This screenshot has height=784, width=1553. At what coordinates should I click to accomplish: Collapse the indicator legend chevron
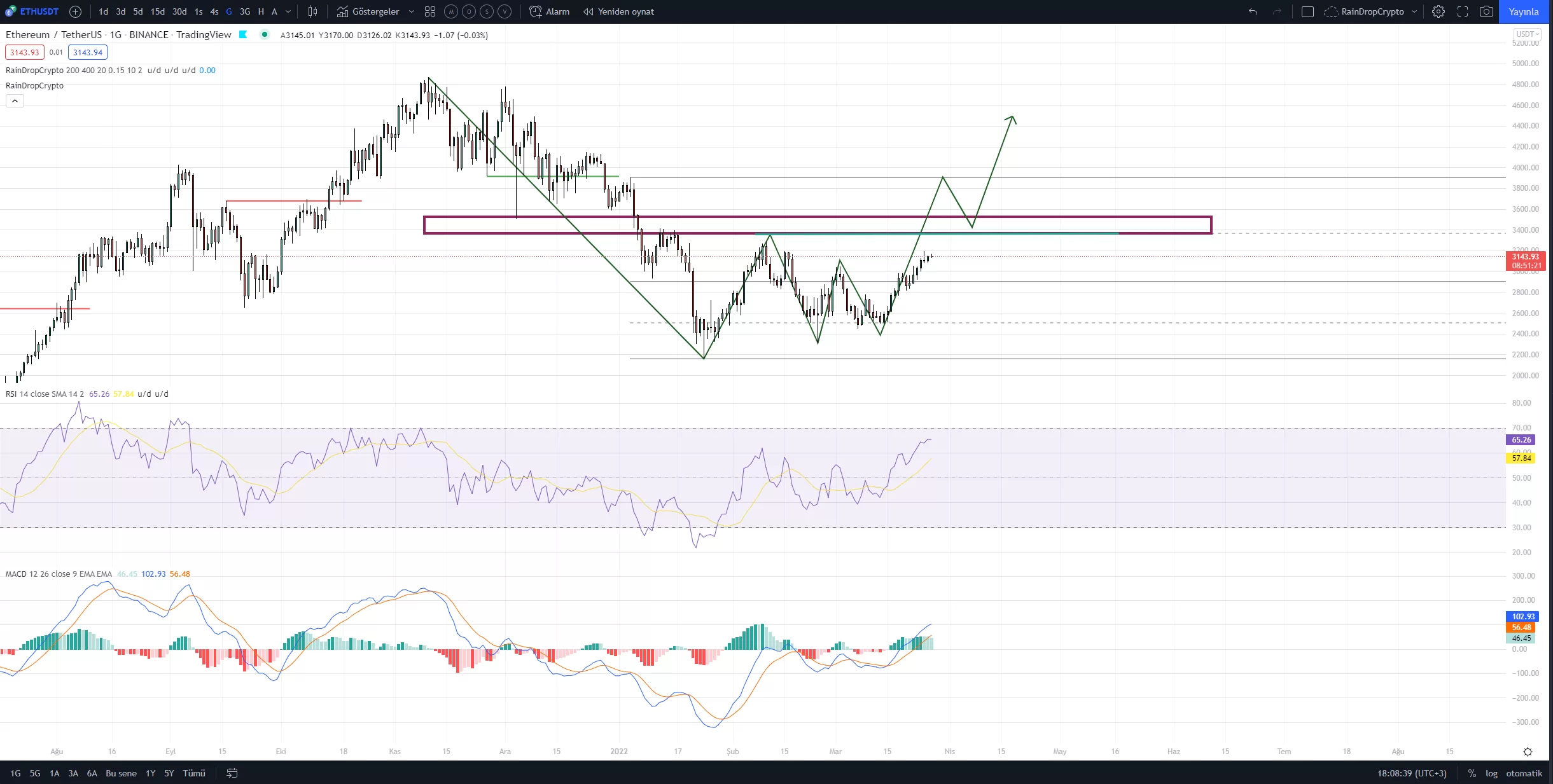pos(15,100)
